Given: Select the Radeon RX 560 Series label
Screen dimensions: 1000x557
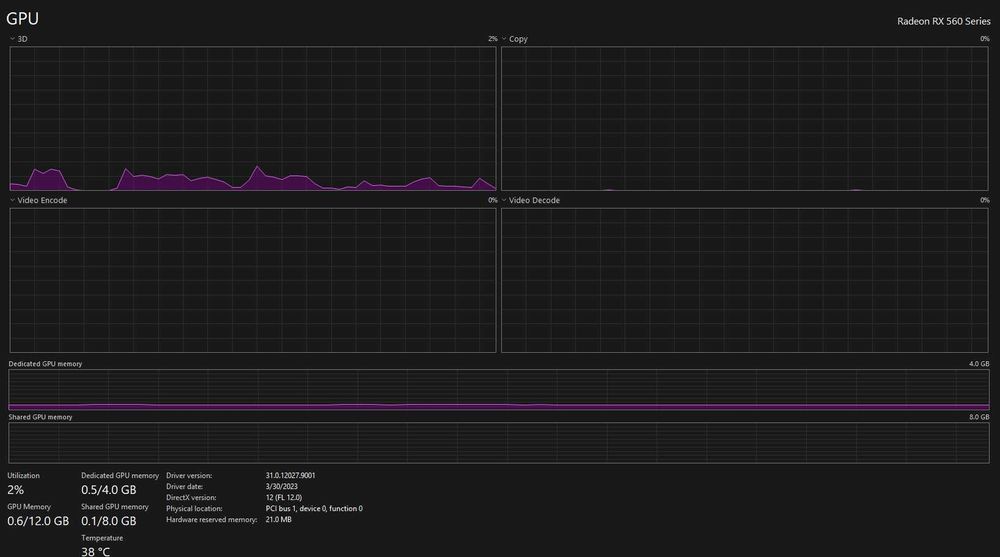Looking at the screenshot, I should [x=943, y=21].
